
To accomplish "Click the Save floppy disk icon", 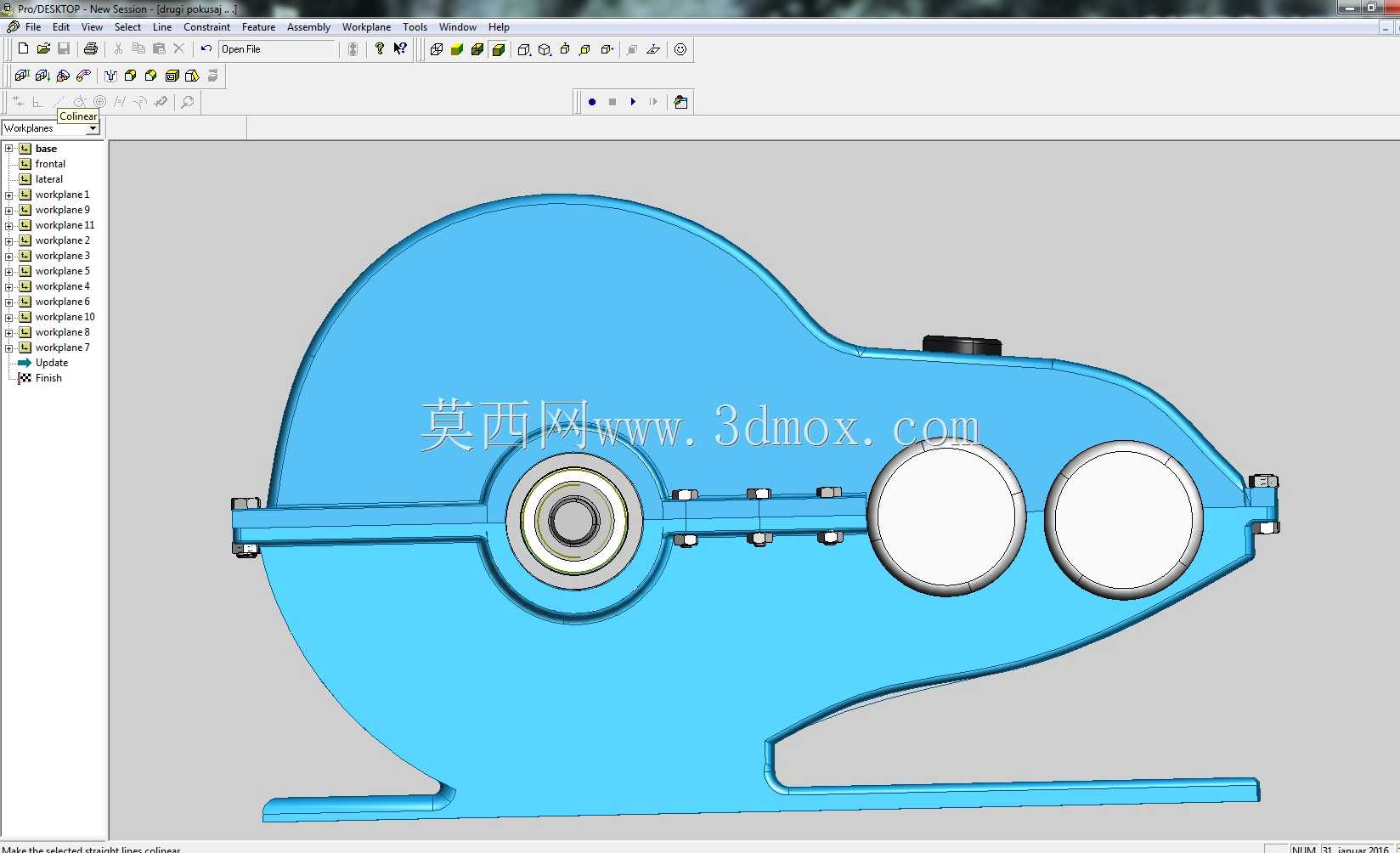I will 64,49.
